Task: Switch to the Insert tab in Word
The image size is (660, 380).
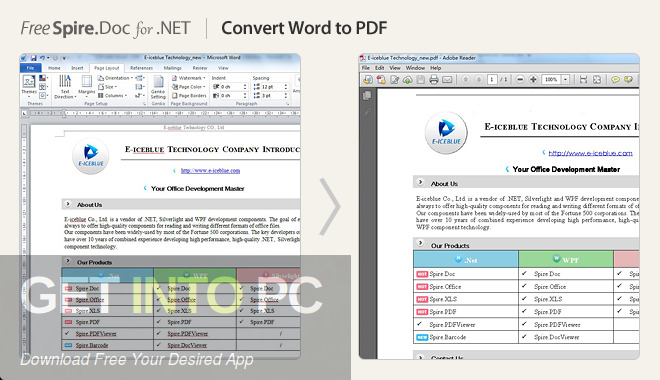Action: pyautogui.click(x=77, y=68)
